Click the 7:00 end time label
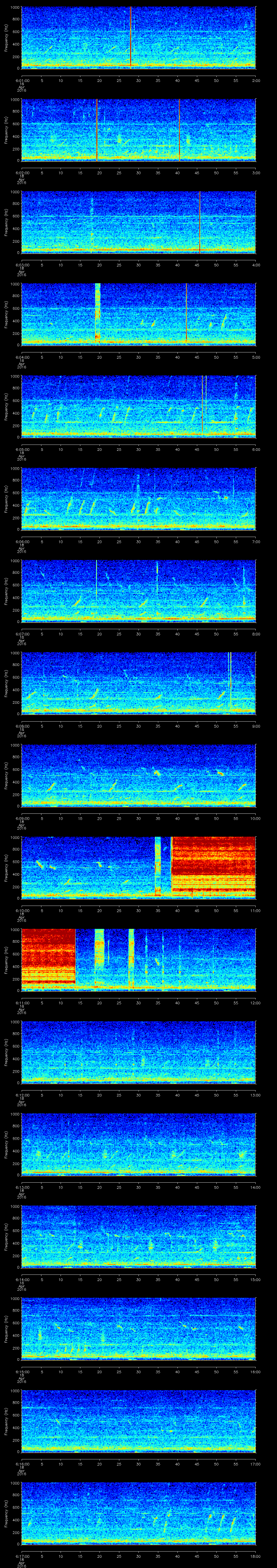 (x=256, y=542)
